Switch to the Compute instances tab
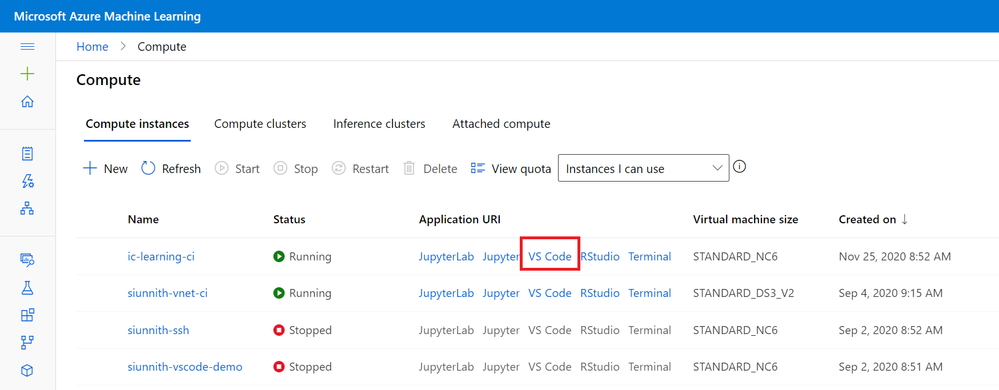999x390 pixels. [x=138, y=124]
